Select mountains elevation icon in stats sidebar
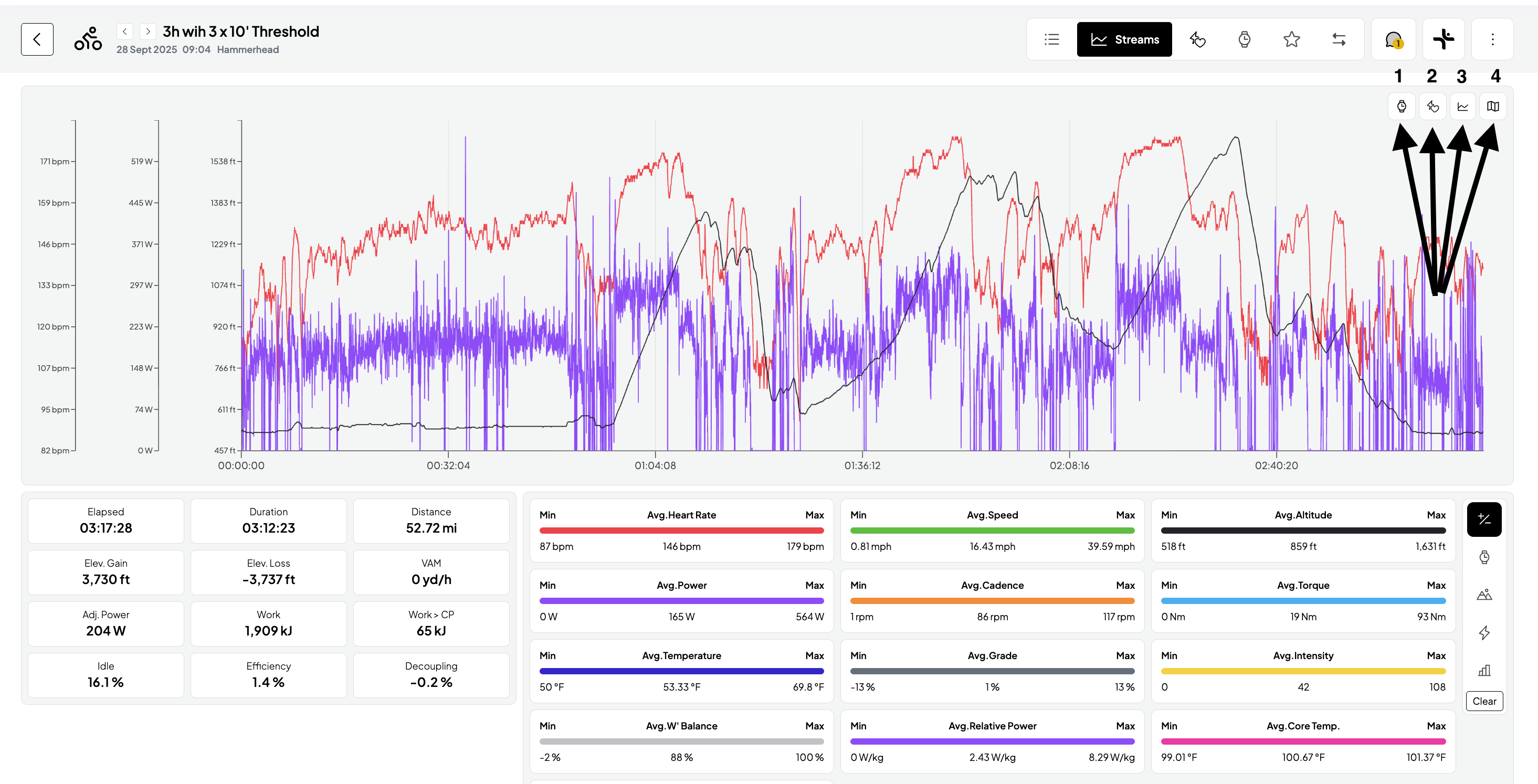This screenshot has width=1538, height=784. tap(1483, 595)
